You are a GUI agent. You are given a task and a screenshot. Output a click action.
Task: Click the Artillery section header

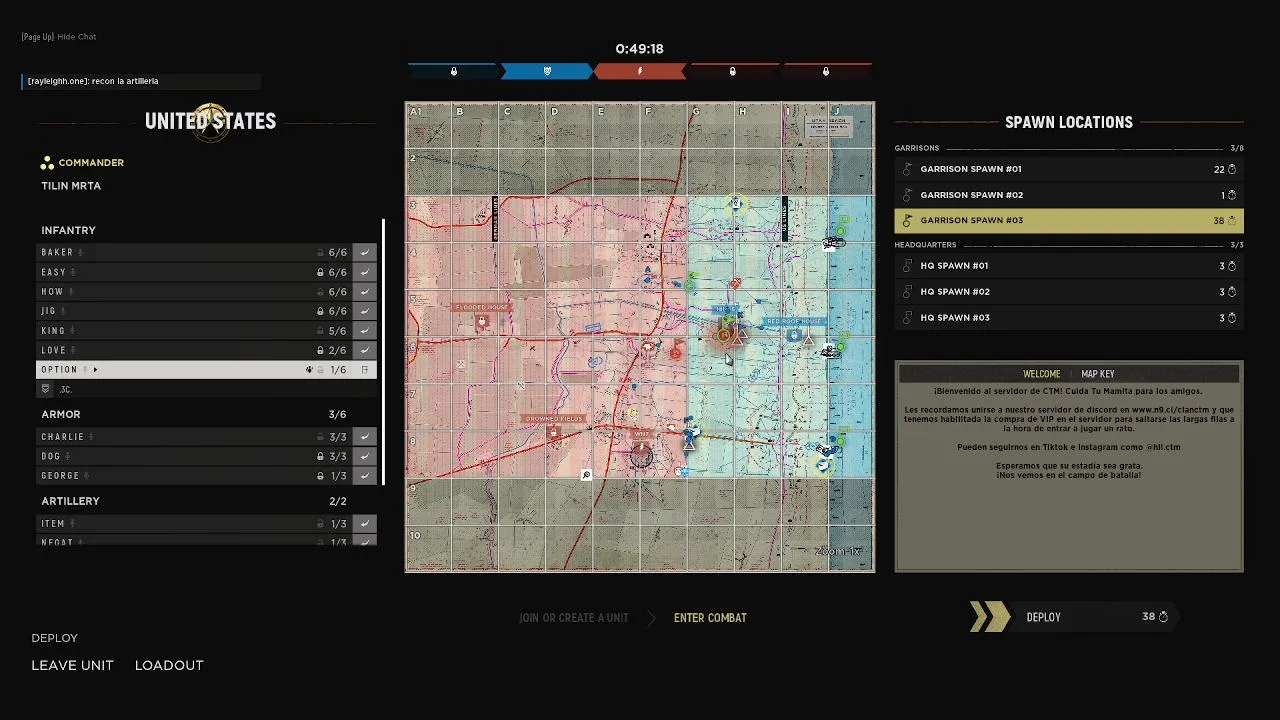pos(70,501)
